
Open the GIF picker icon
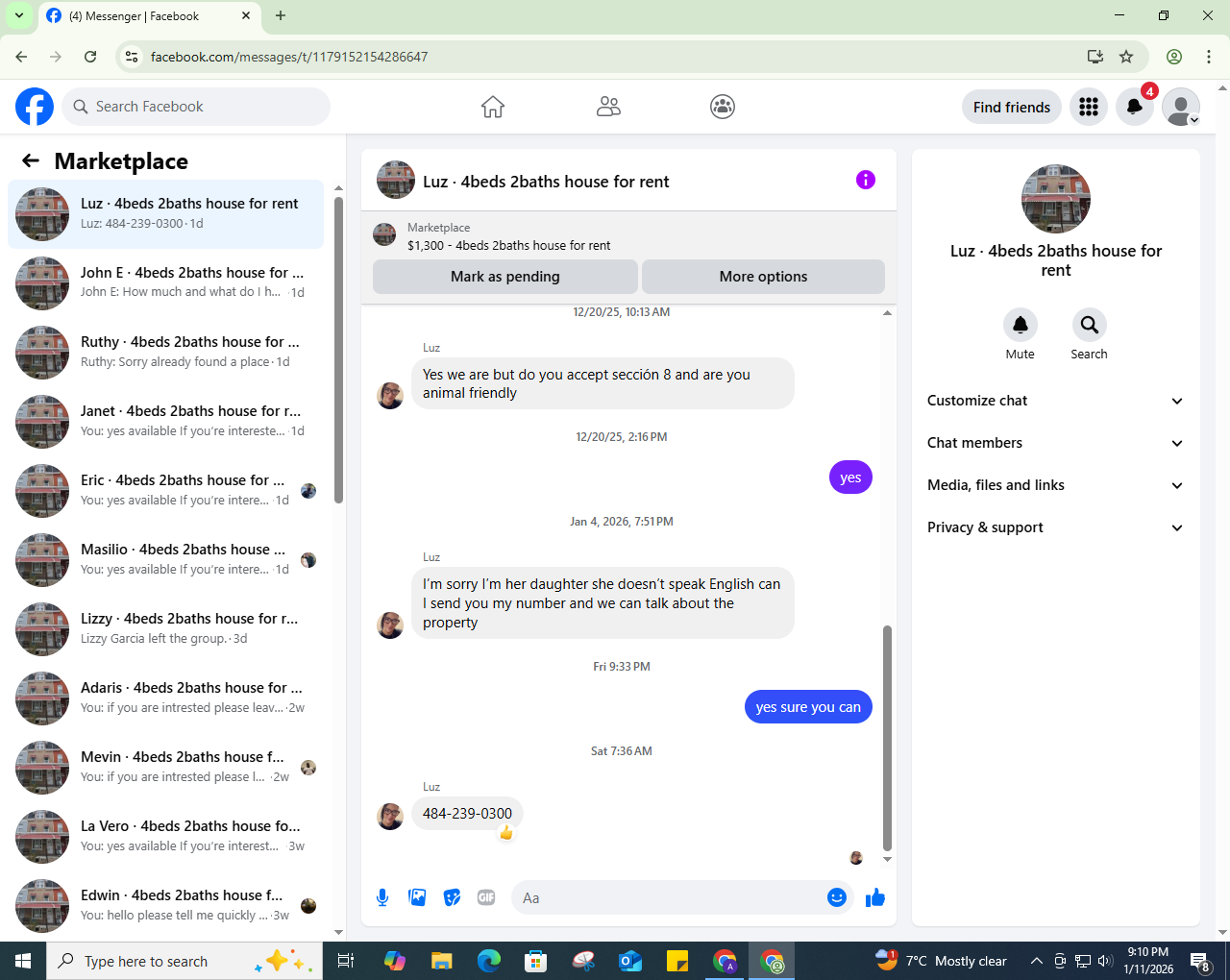[x=486, y=897]
